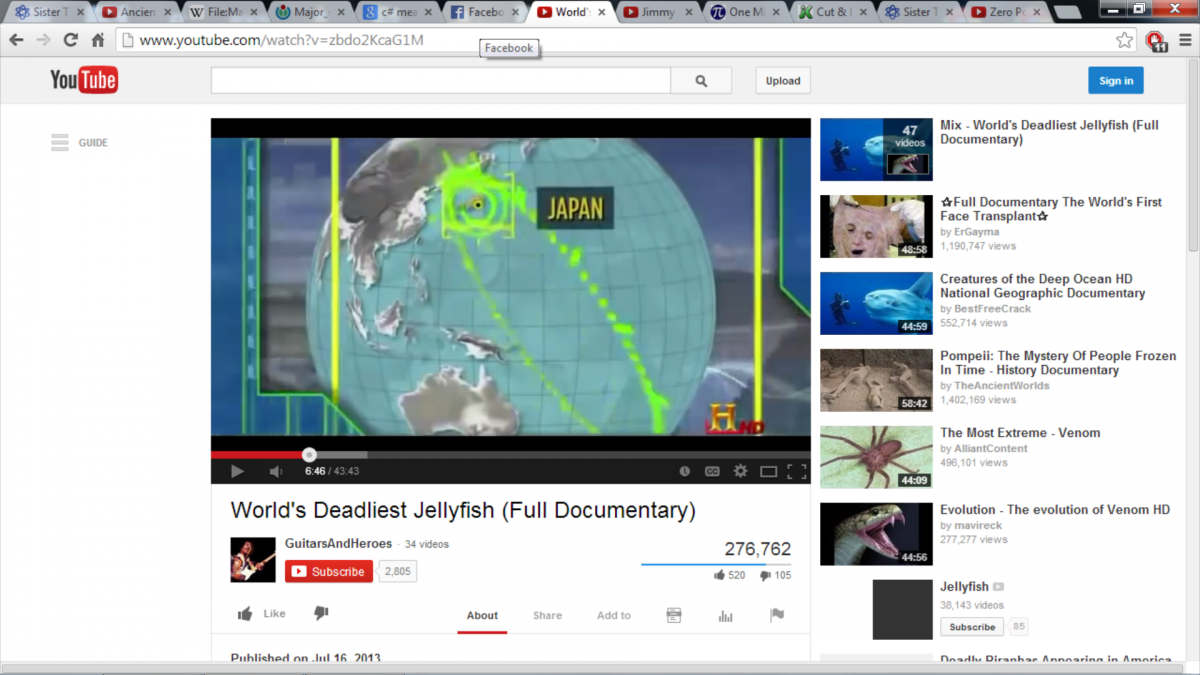
Task: Click the magnifier search button
Action: click(701, 81)
